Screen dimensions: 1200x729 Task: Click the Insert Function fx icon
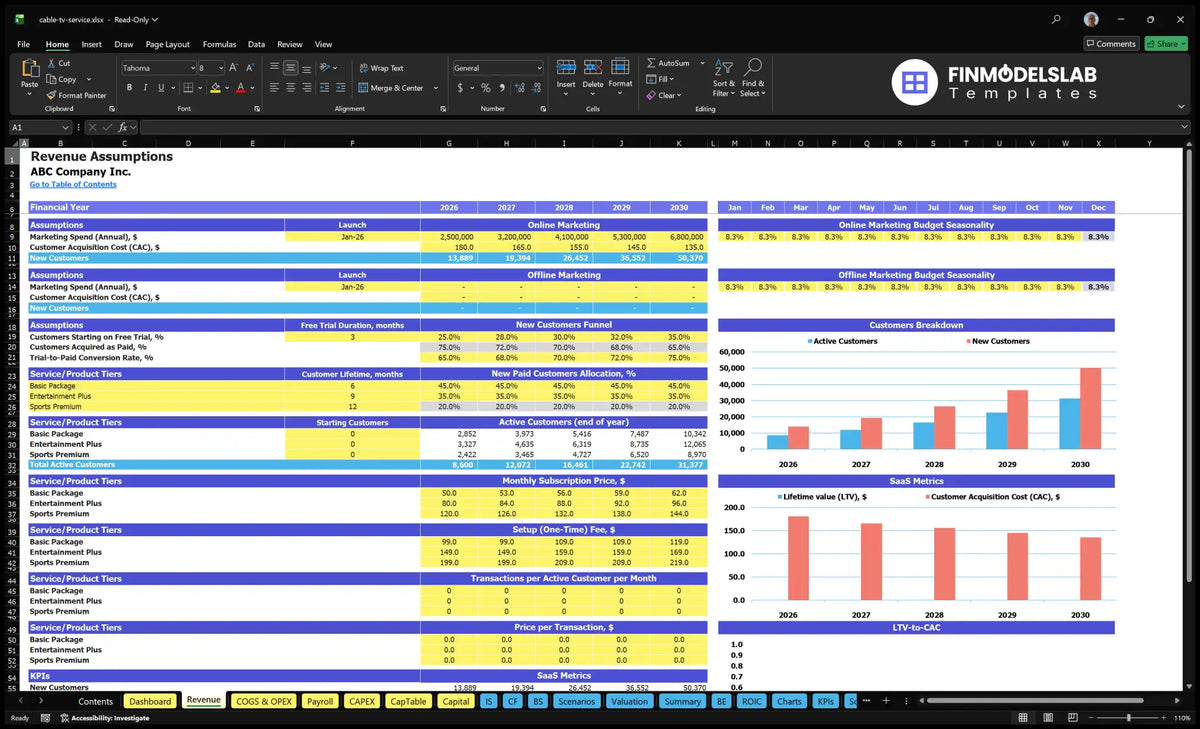(x=123, y=127)
